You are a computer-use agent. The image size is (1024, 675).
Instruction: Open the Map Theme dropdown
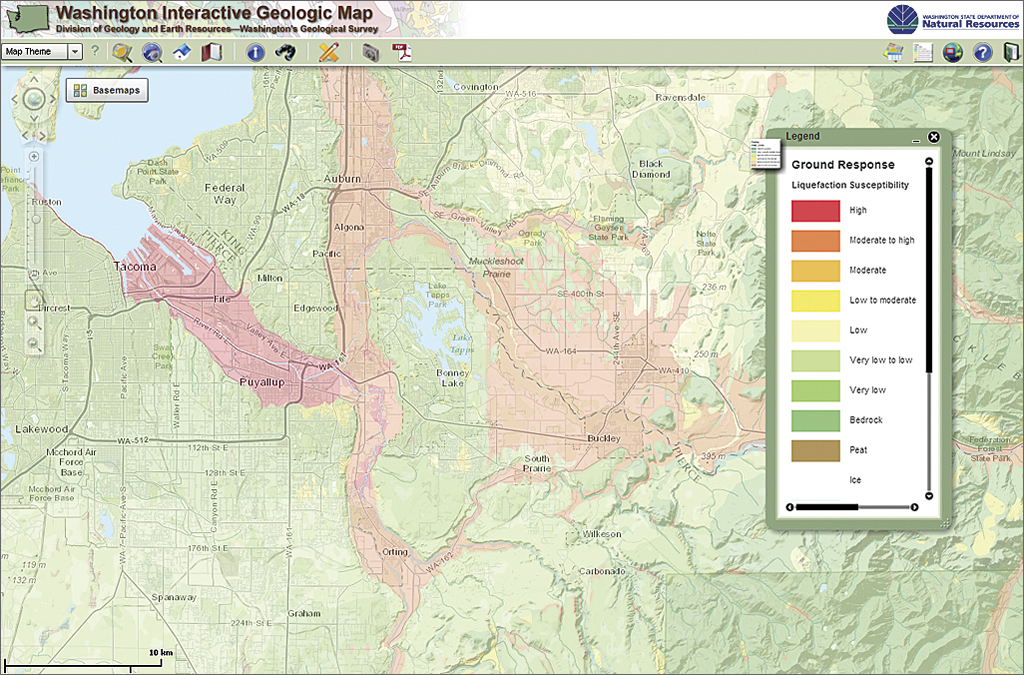pyautogui.click(x=42, y=52)
